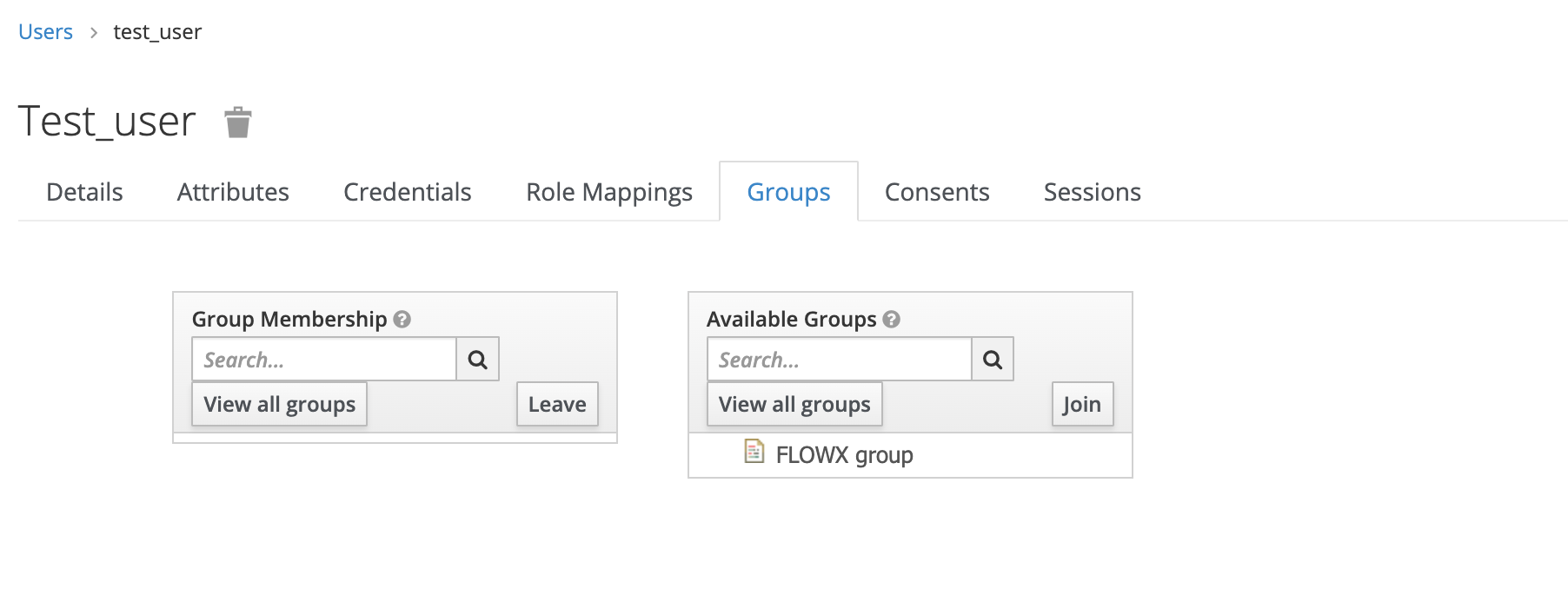Click the FLOWX group document icon

point(754,452)
